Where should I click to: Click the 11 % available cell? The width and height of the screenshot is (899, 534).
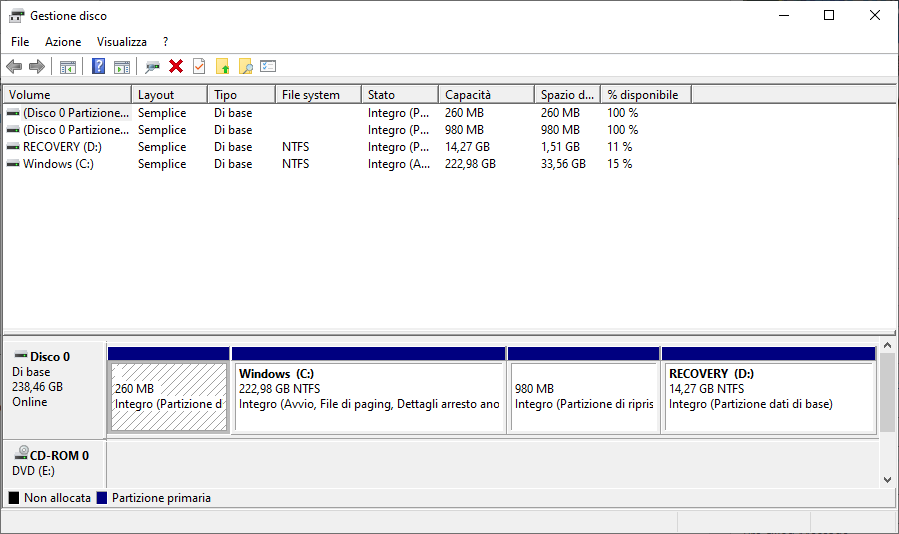click(x=620, y=147)
